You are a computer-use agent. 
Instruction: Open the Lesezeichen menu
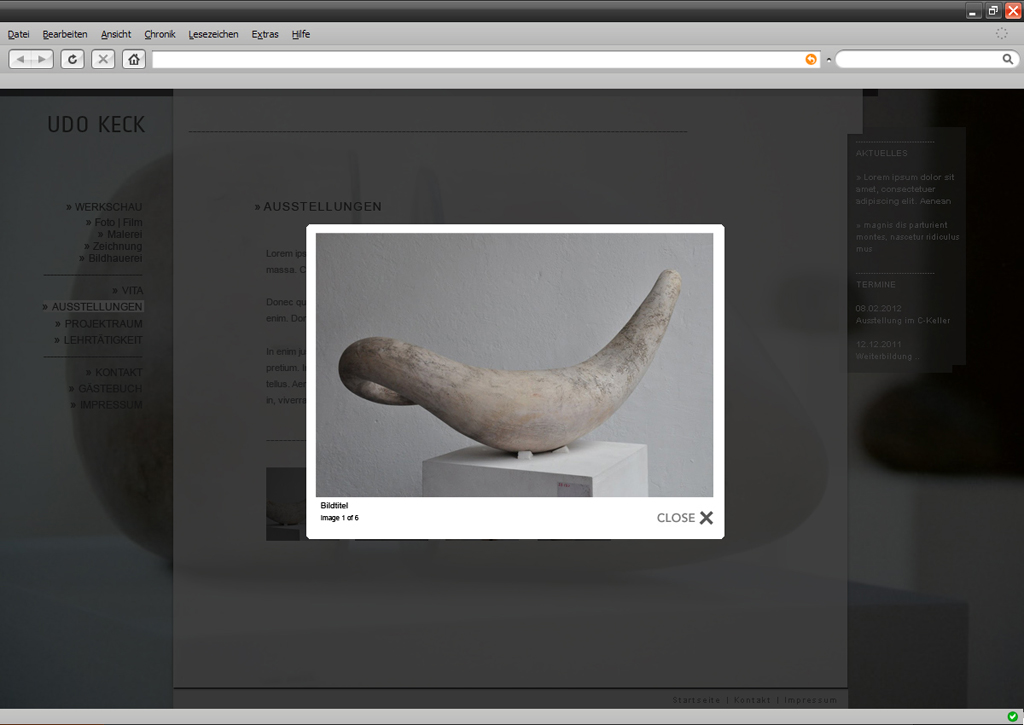(x=213, y=34)
